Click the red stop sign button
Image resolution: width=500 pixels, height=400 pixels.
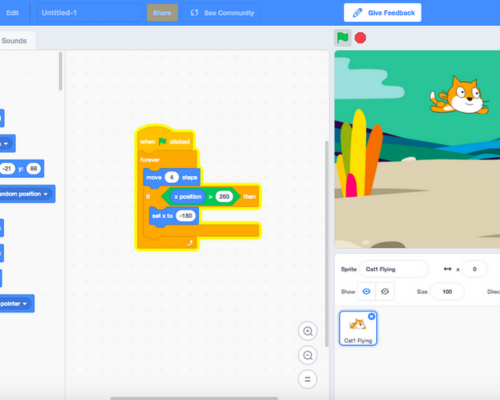click(x=360, y=38)
